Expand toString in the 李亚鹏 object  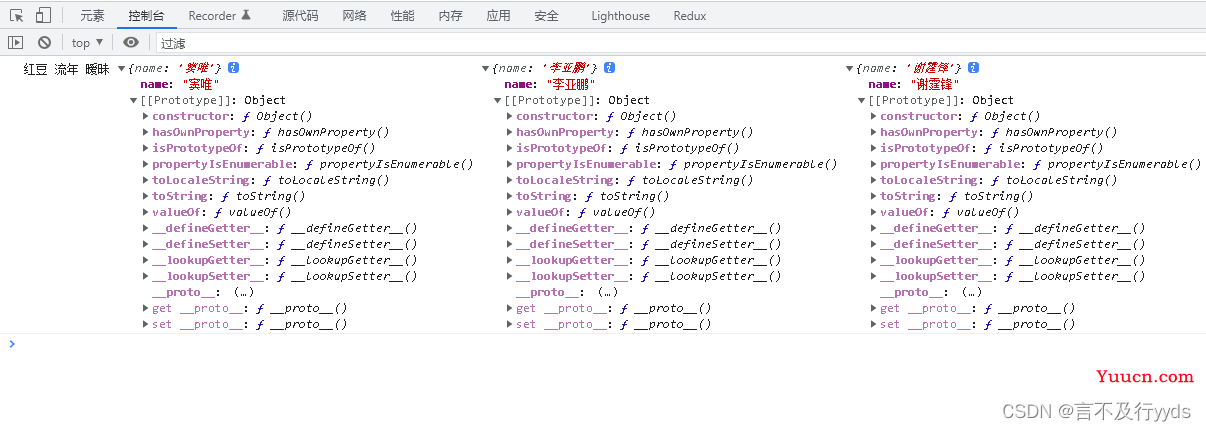tap(510, 196)
